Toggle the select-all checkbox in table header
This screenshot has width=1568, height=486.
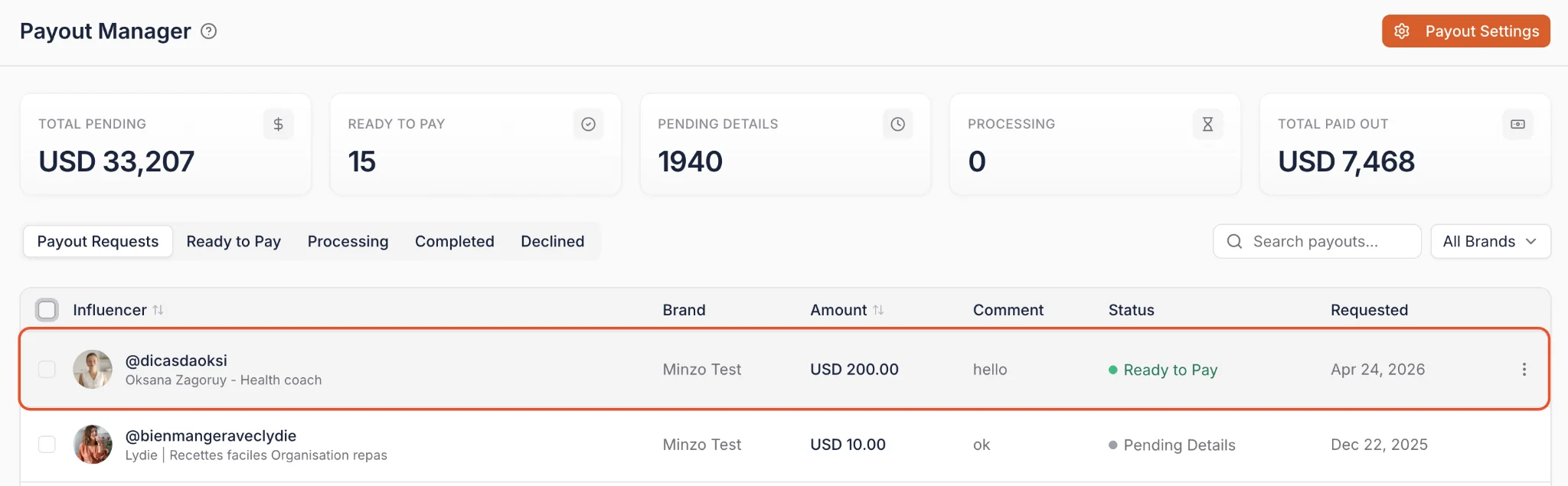pyautogui.click(x=47, y=310)
